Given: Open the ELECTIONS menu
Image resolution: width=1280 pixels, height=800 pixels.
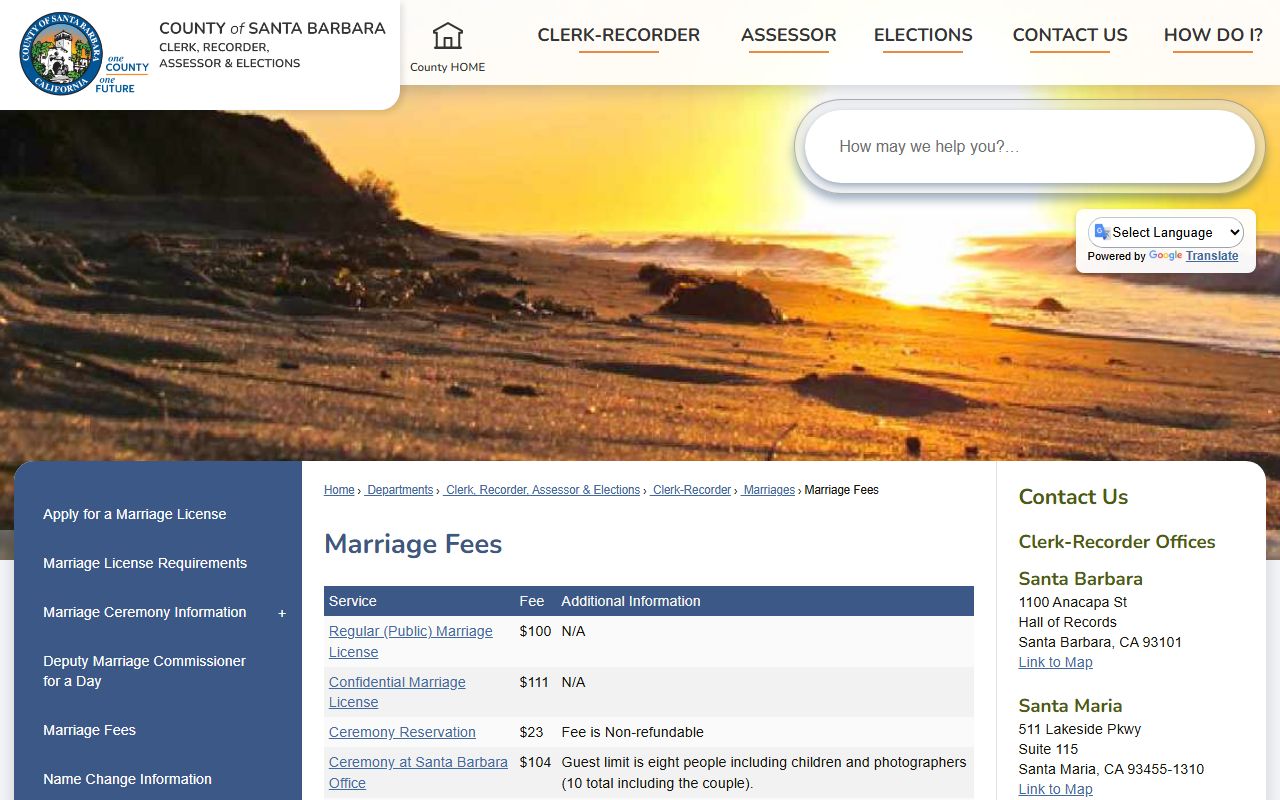Looking at the screenshot, I should (923, 35).
